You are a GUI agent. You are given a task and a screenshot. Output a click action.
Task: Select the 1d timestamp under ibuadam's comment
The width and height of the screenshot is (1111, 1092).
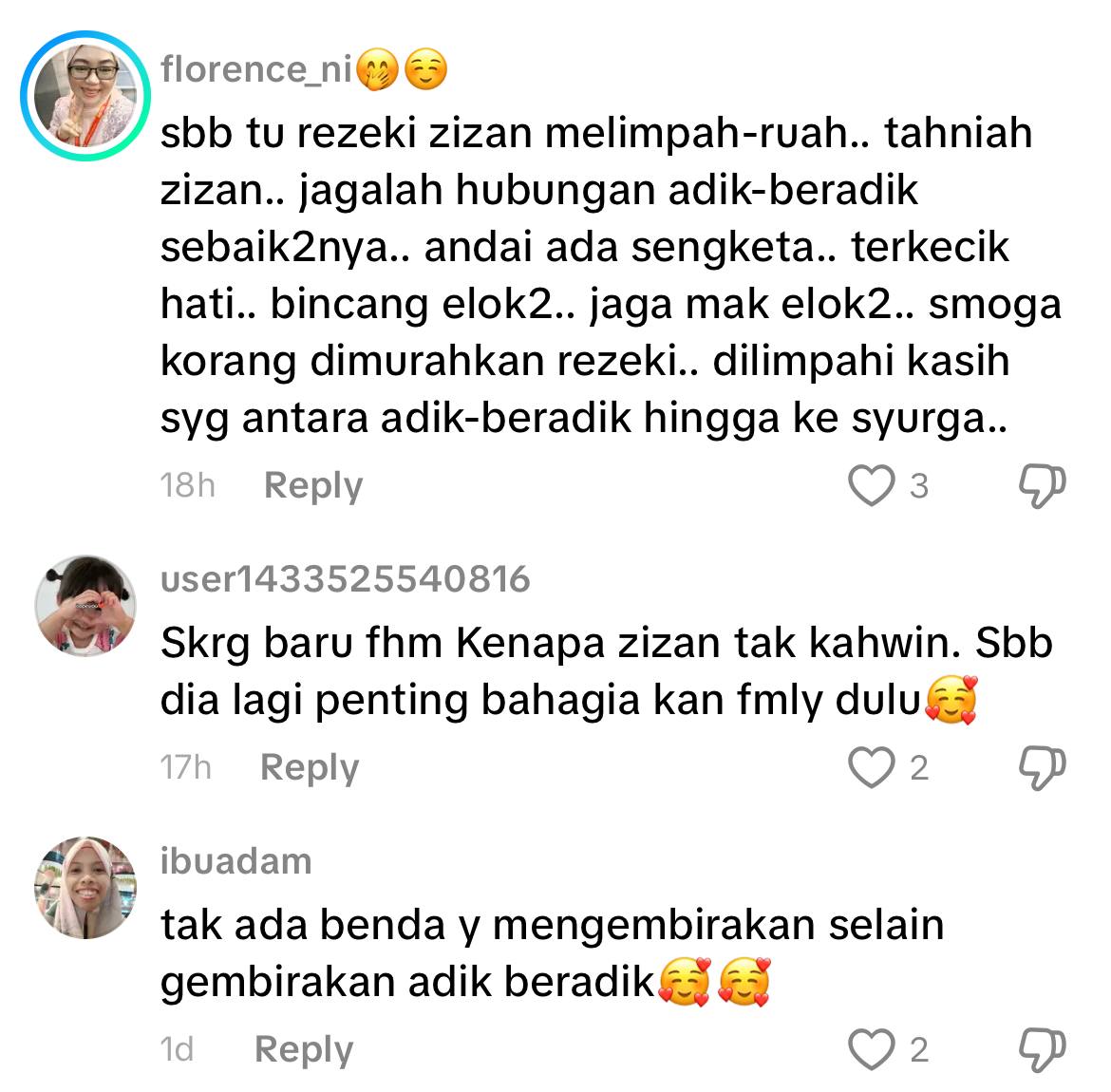tap(177, 1049)
